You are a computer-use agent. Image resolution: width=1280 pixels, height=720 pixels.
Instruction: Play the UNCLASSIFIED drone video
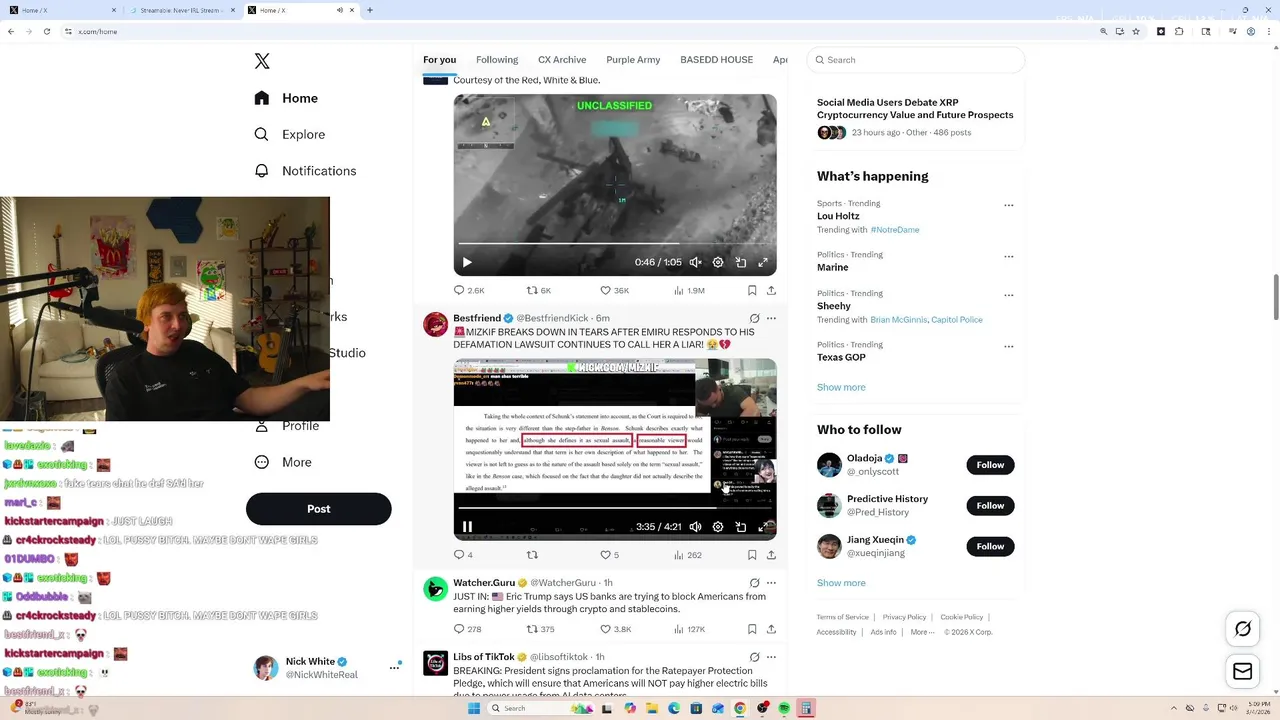467,263
